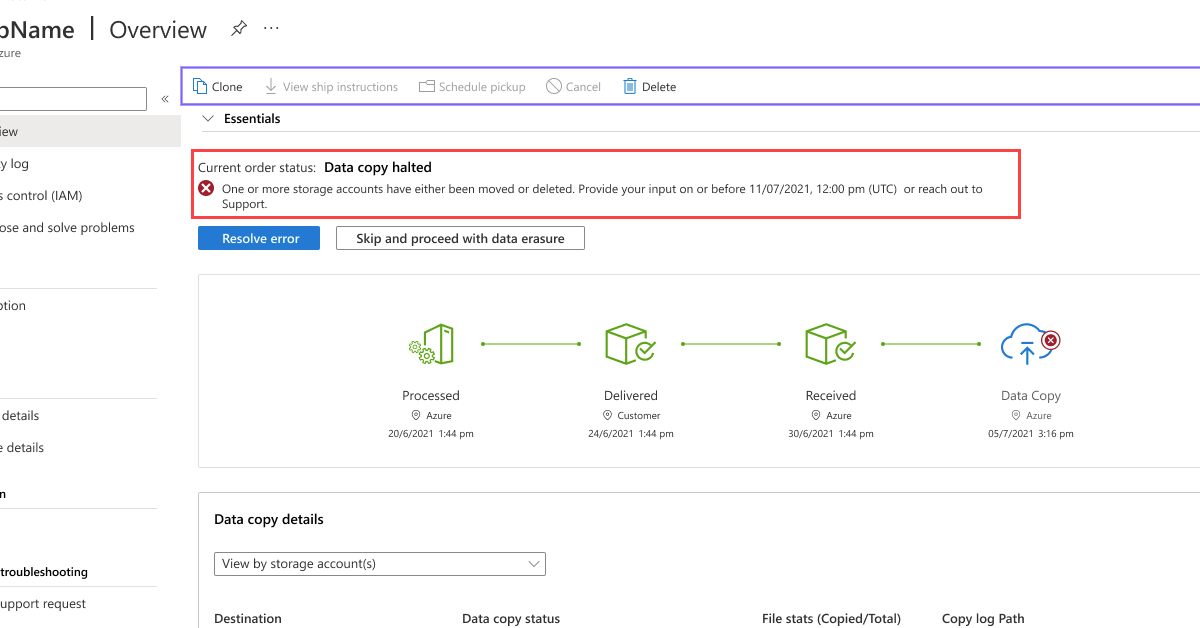Click the red error icon in the status banner
This screenshot has height=628, width=1200.
tap(205, 188)
